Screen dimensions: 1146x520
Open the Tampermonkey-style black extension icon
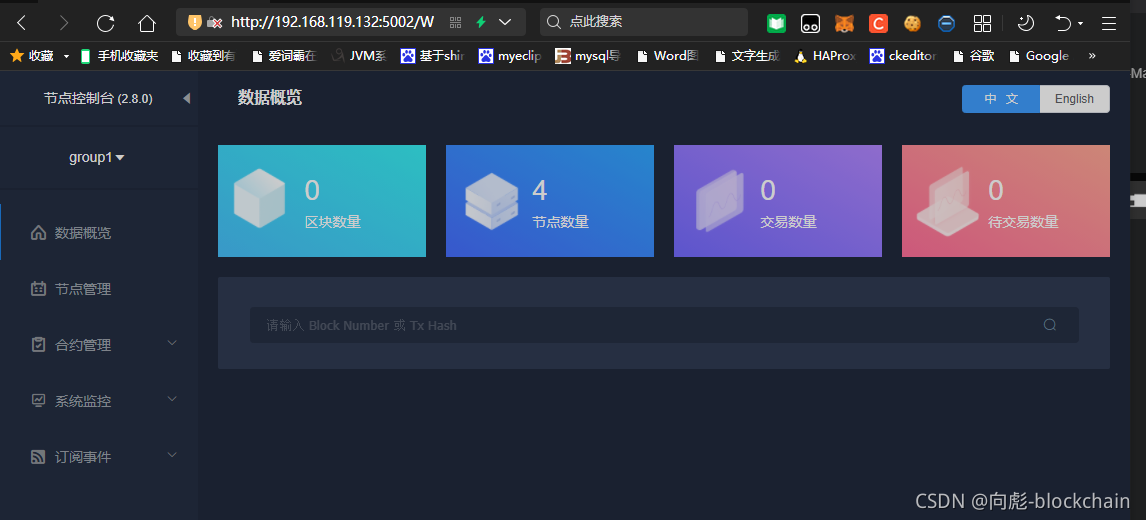[810, 23]
